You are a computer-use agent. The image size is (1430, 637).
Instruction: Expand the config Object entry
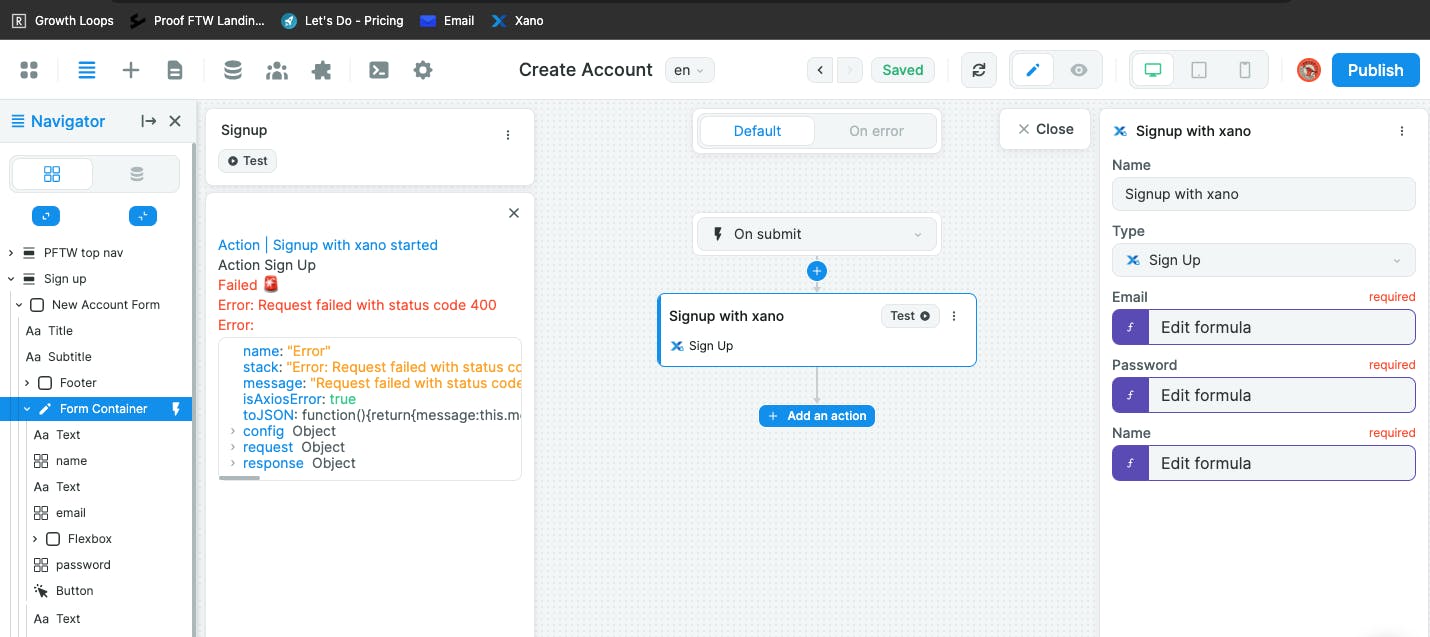[x=234, y=431]
